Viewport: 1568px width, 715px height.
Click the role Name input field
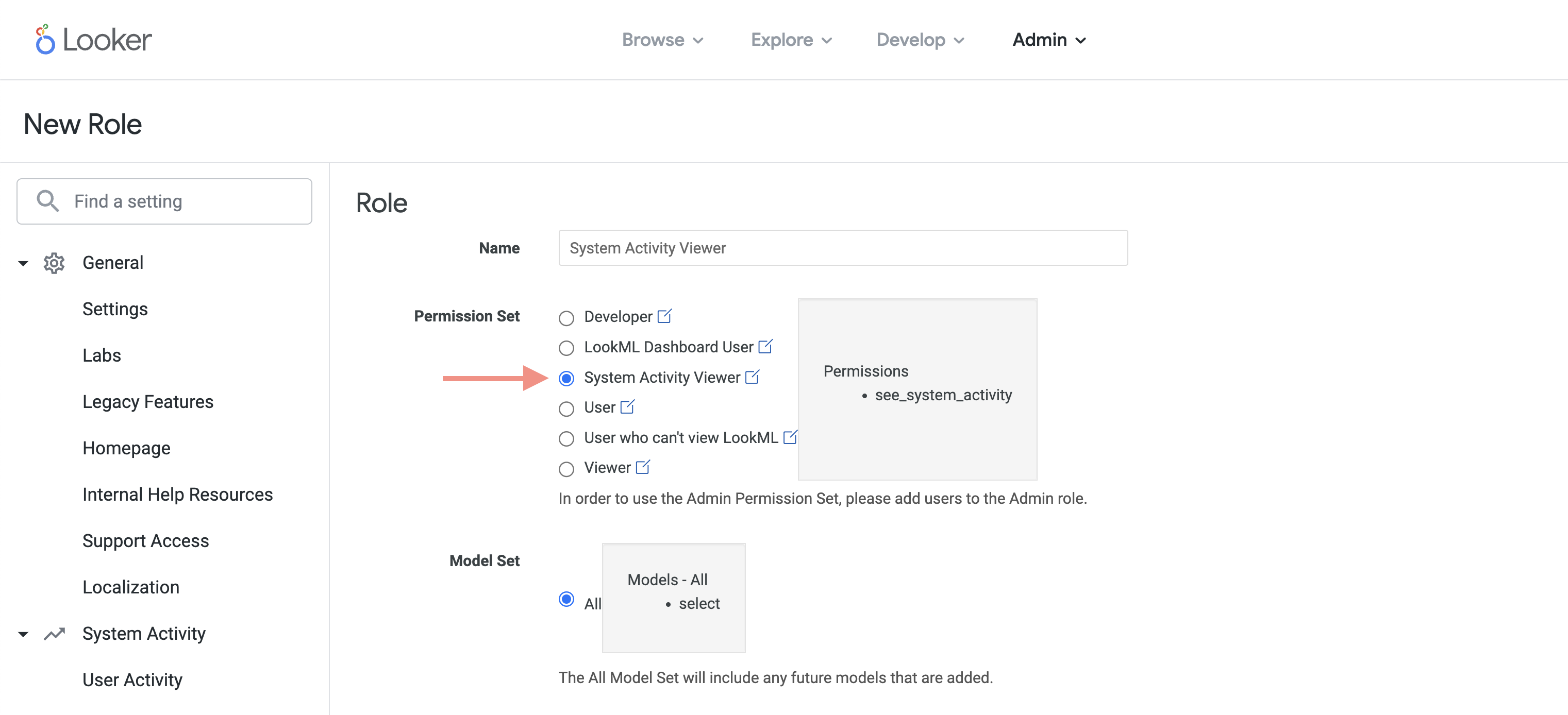click(x=842, y=248)
